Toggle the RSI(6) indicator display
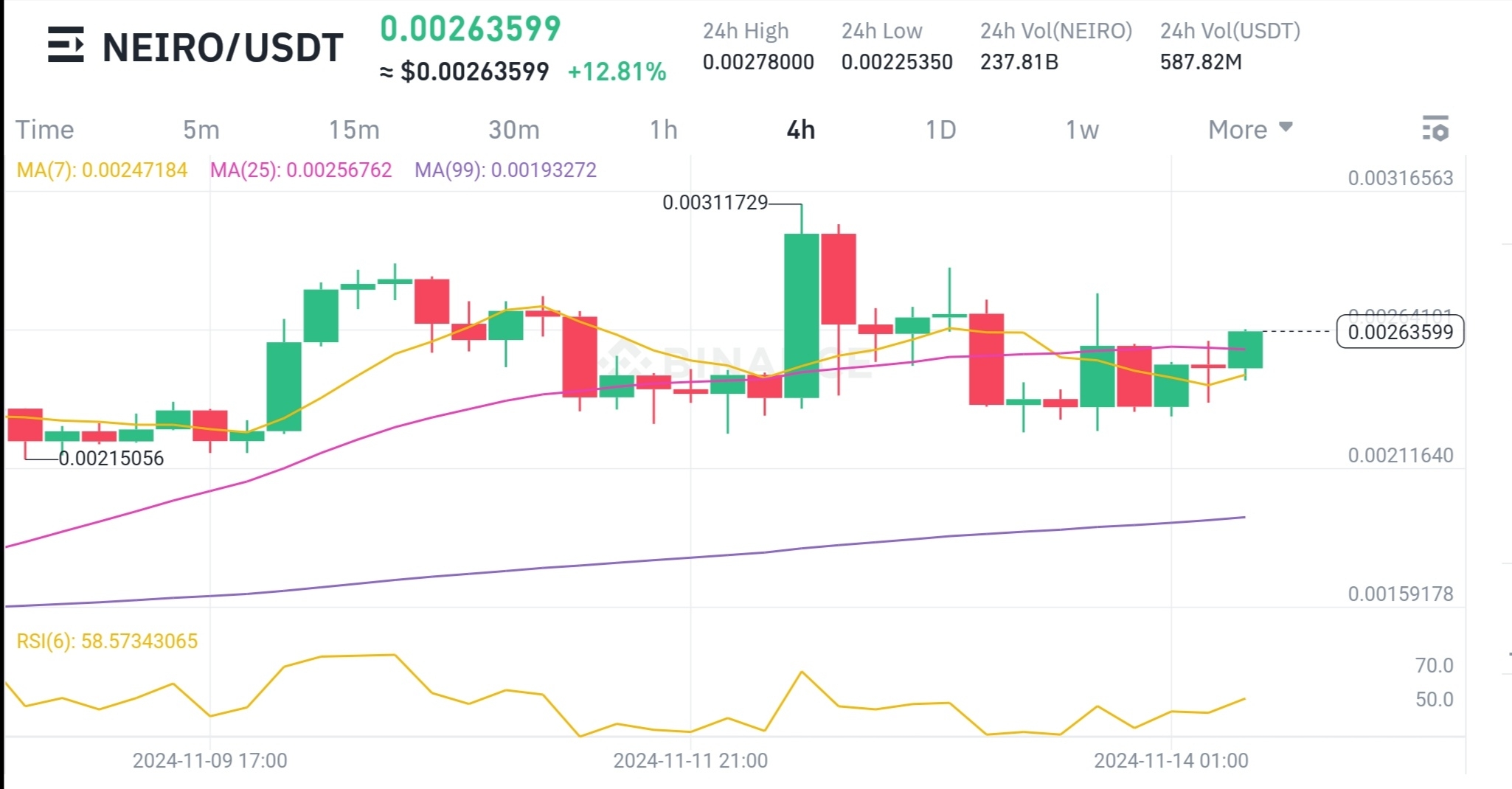The image size is (1512, 789). point(105,640)
